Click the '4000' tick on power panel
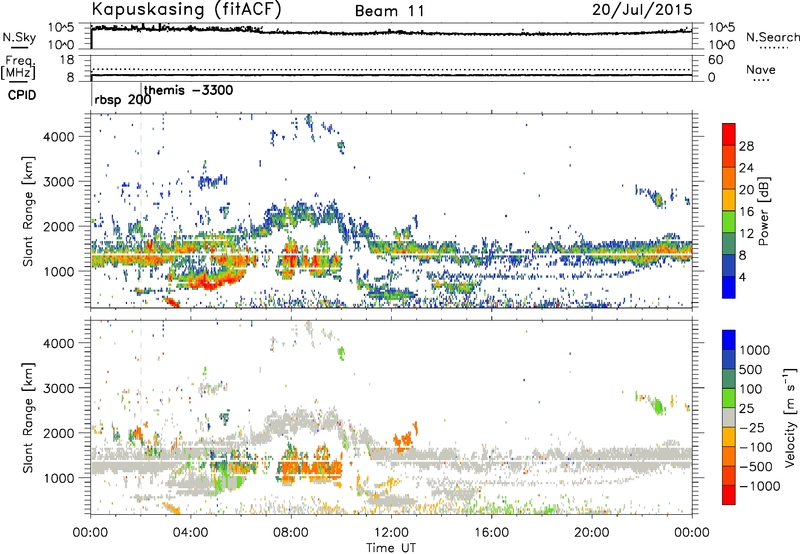This screenshot has width=800, height=554. click(59, 137)
